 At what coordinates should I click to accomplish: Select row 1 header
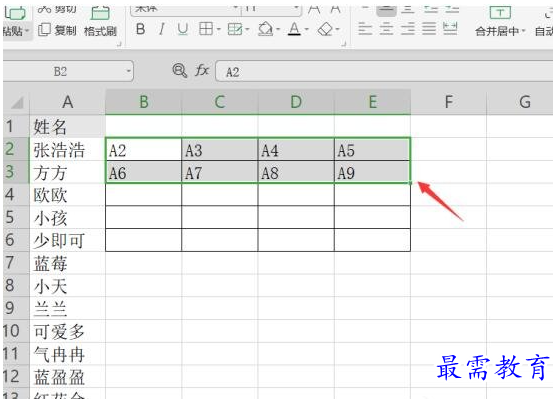coord(16,126)
